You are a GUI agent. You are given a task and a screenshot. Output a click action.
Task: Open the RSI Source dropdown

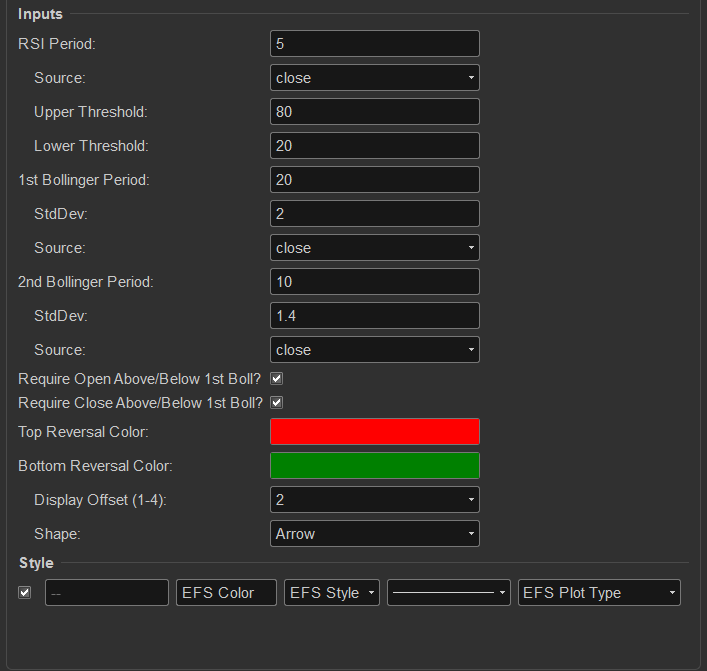coord(374,78)
